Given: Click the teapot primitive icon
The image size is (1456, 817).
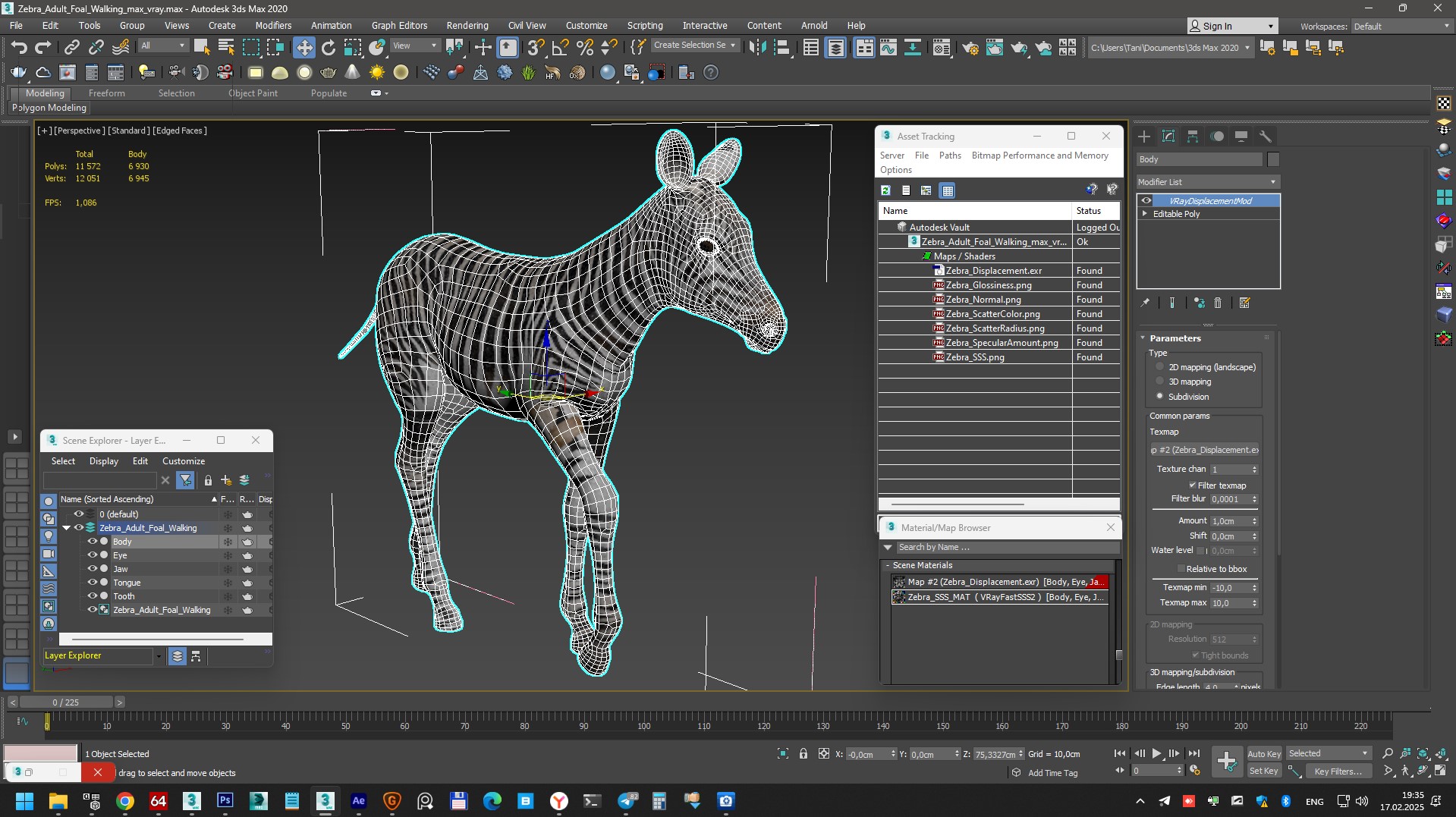Looking at the screenshot, I should coord(328,73).
